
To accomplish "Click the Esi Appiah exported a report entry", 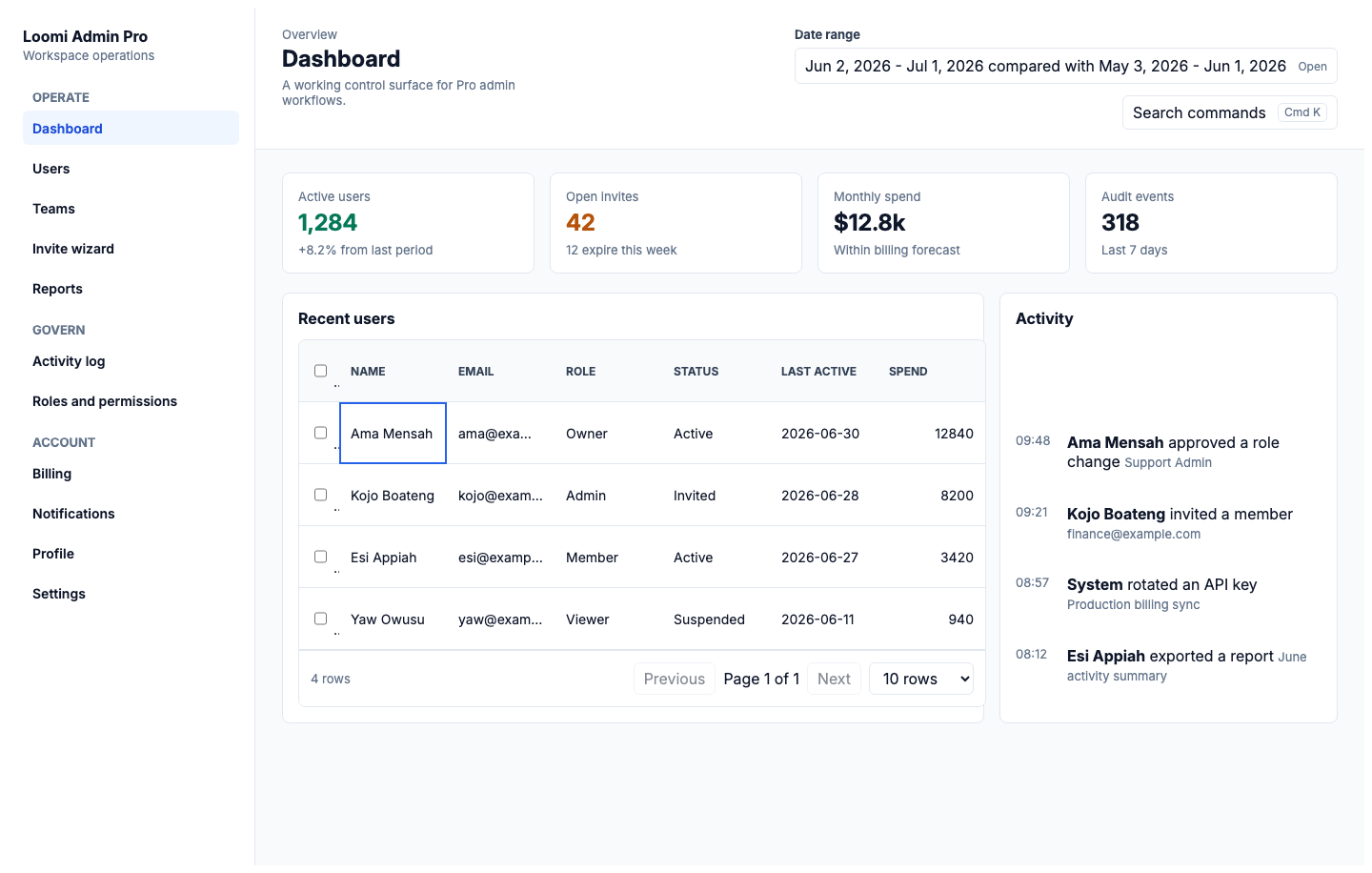I will tap(1168, 665).
